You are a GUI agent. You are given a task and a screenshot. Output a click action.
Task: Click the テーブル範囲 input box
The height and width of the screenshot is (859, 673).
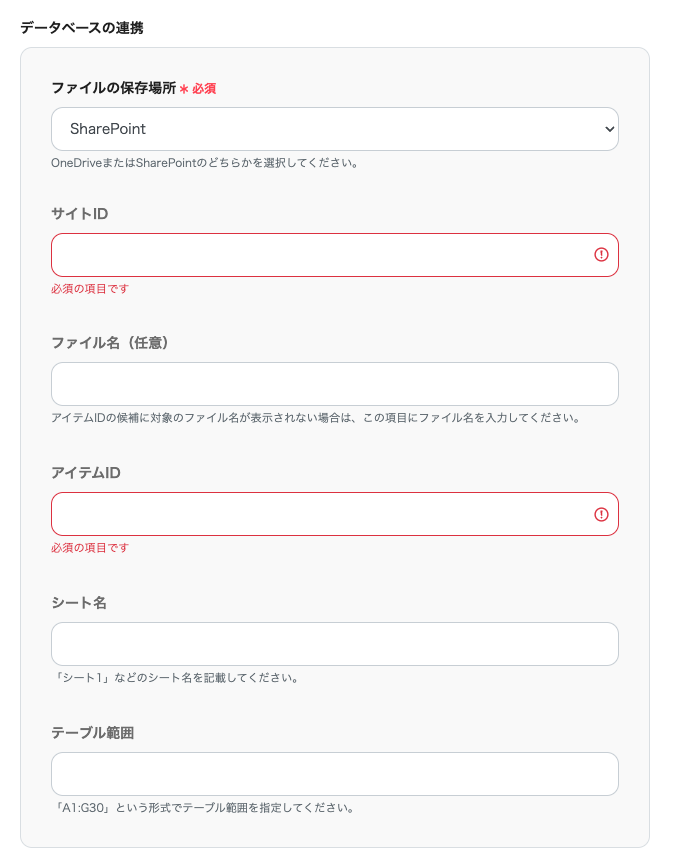pyautogui.click(x=334, y=774)
